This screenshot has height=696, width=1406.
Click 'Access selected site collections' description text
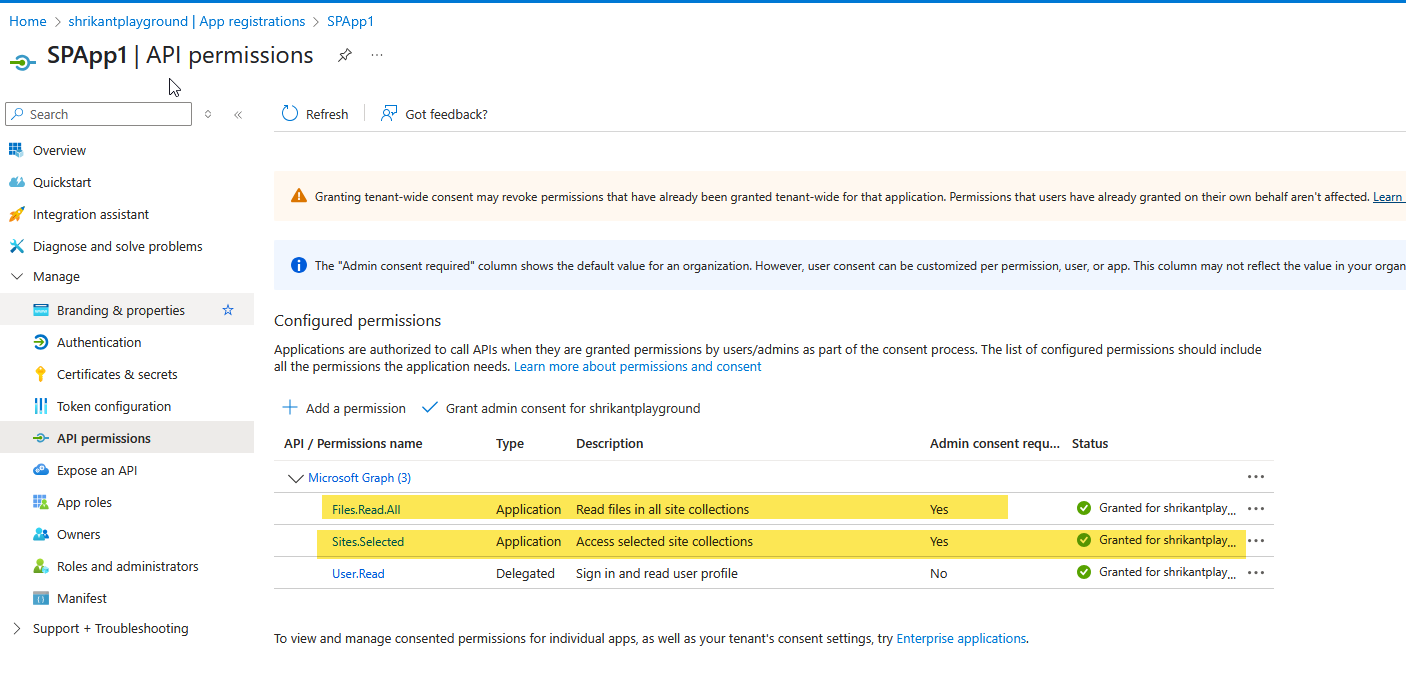coord(664,541)
